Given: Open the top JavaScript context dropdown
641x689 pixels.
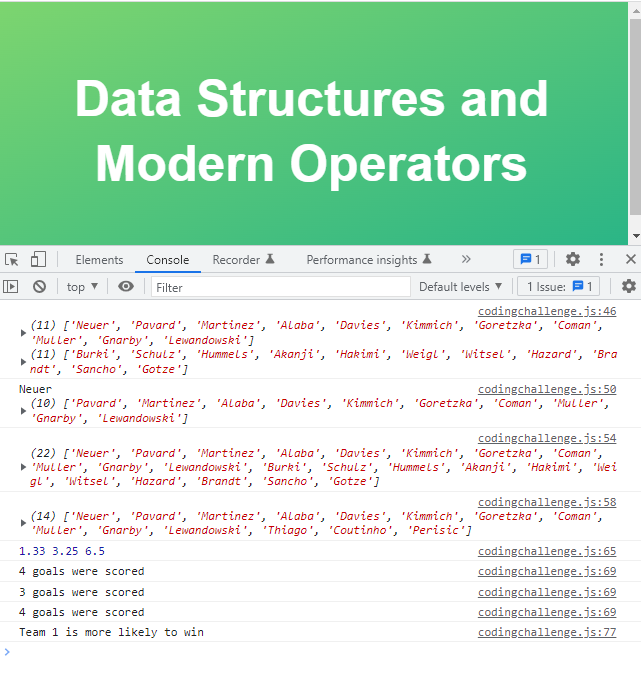Looking at the screenshot, I should [82, 287].
